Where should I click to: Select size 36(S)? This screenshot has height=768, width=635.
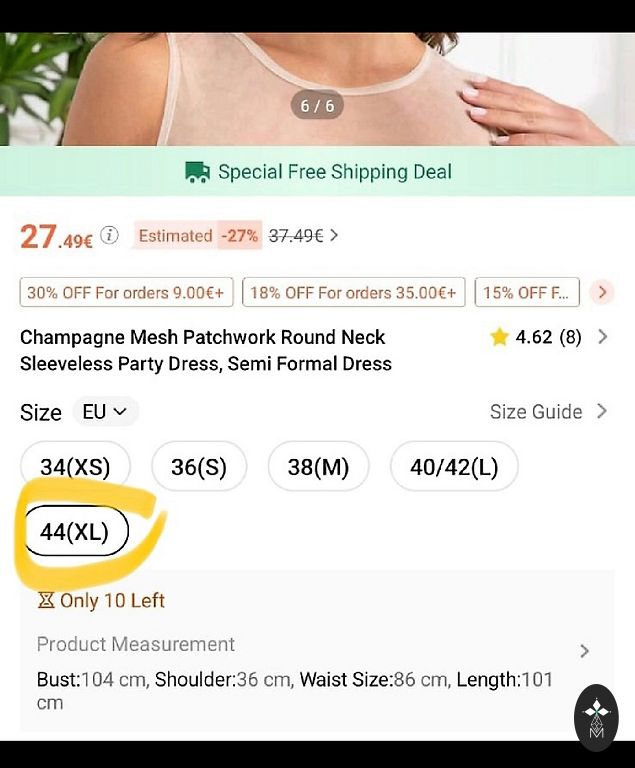199,467
